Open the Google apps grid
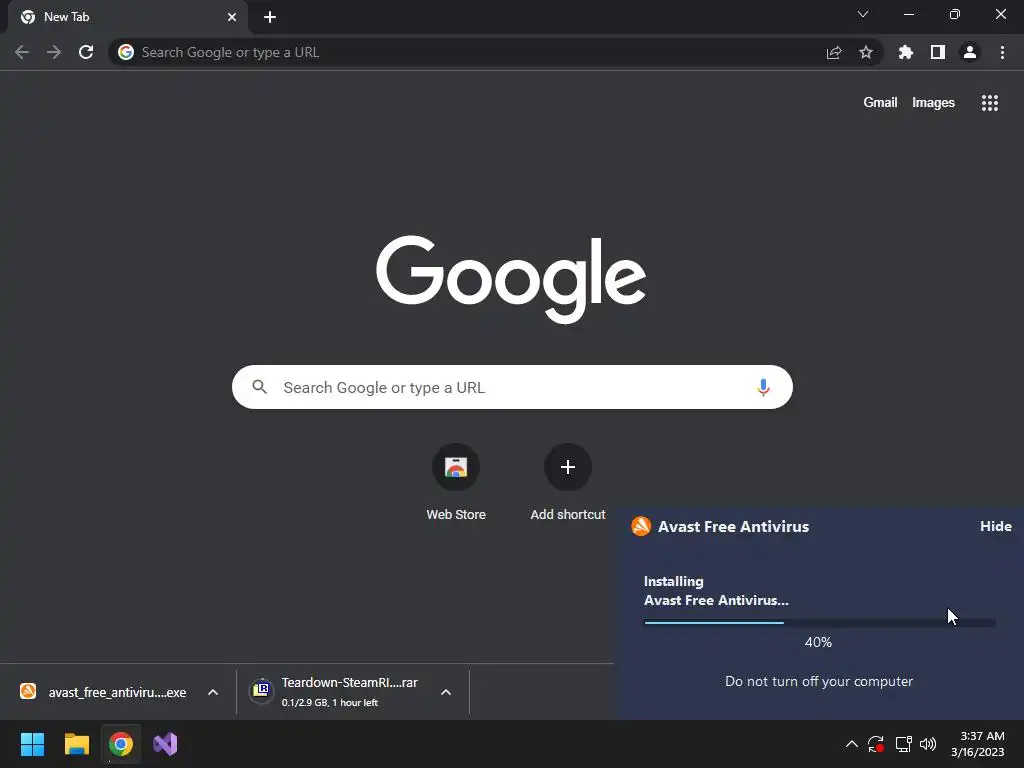 coord(990,103)
